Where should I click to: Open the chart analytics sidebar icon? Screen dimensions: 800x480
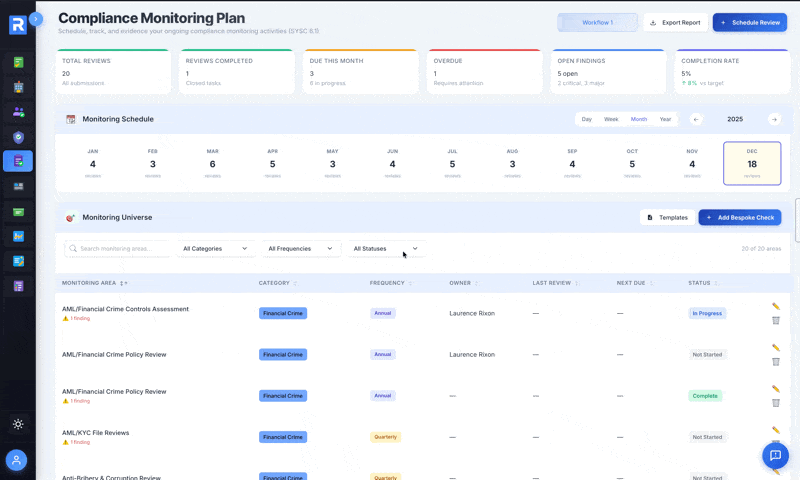pyautogui.click(x=18, y=236)
